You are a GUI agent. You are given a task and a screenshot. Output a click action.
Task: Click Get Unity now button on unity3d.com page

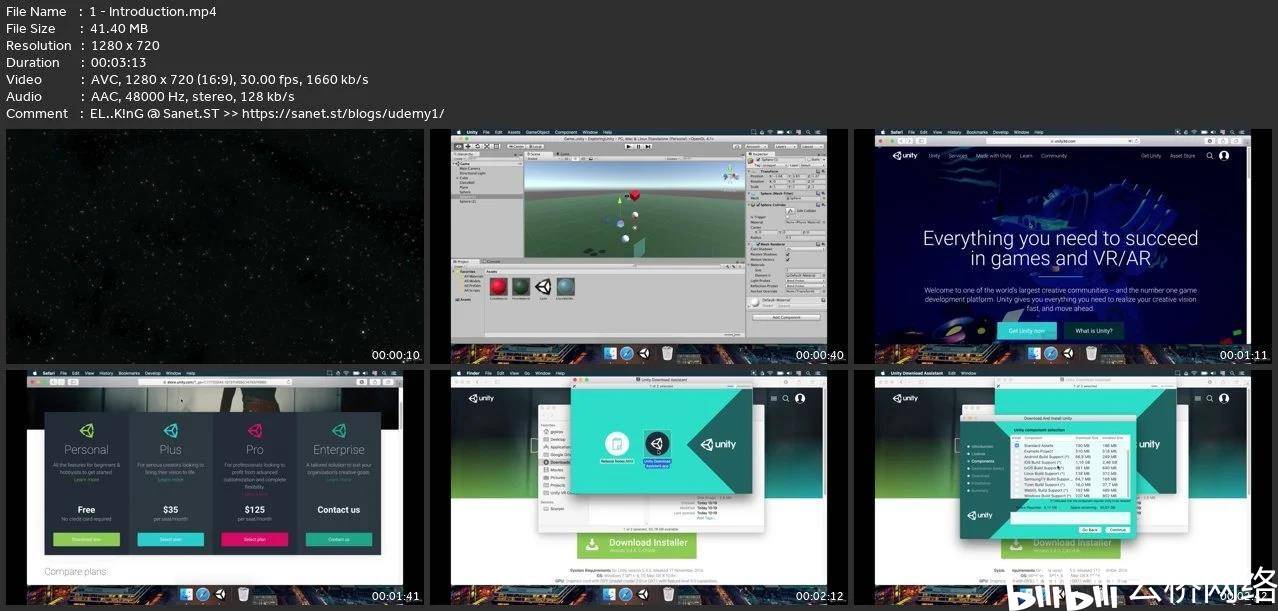pos(1026,330)
